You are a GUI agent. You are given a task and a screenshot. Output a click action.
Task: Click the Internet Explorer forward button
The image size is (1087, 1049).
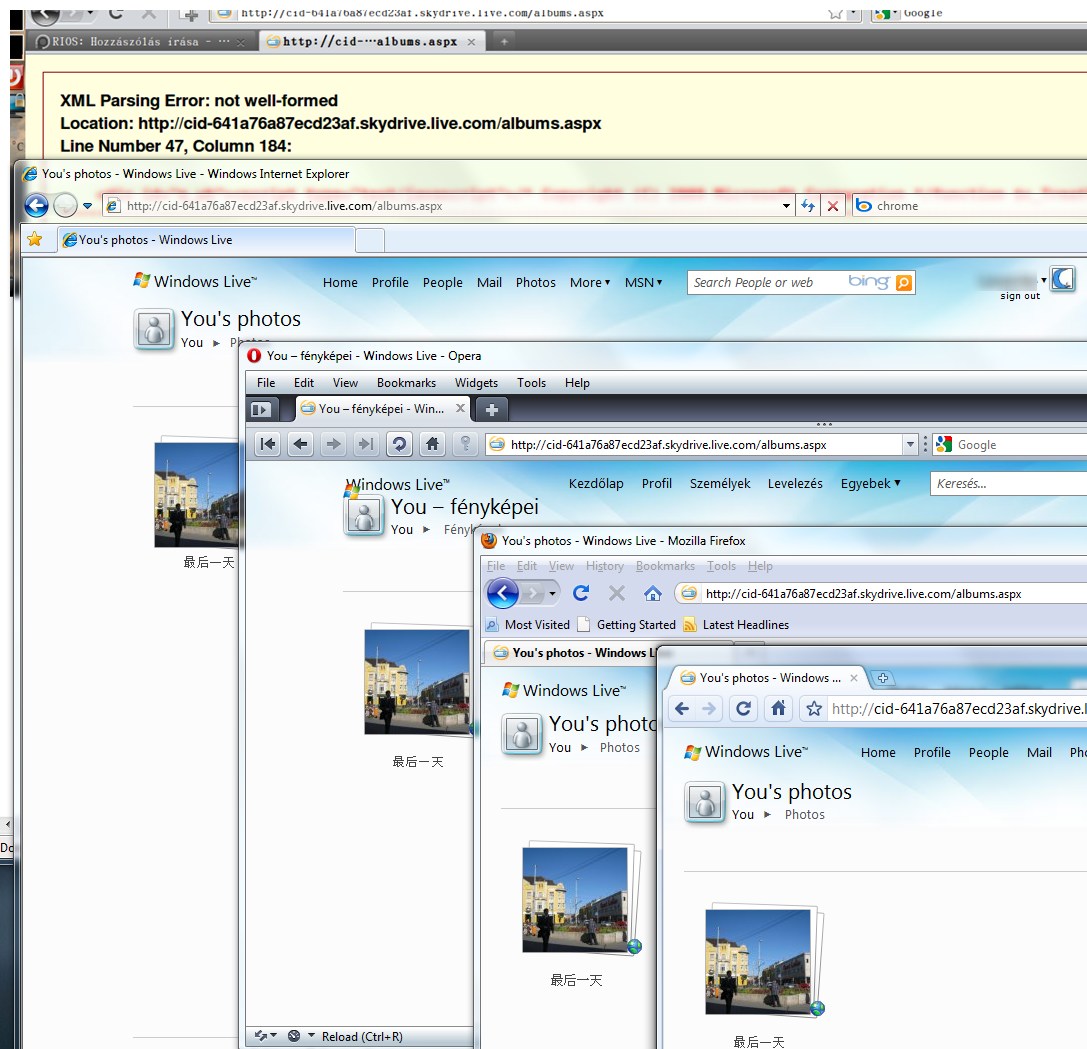point(65,205)
